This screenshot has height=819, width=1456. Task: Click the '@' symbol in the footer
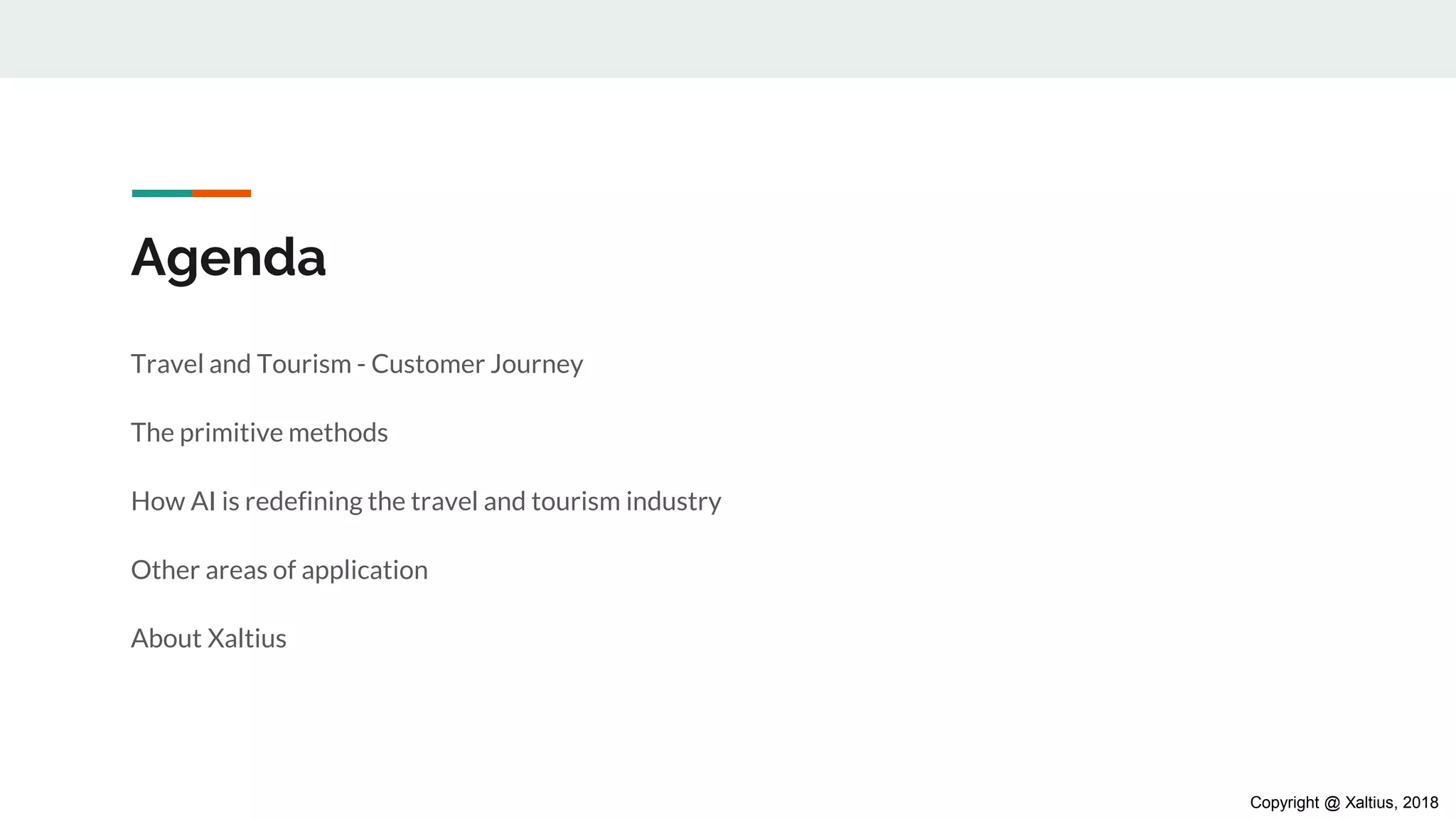[x=1332, y=803]
